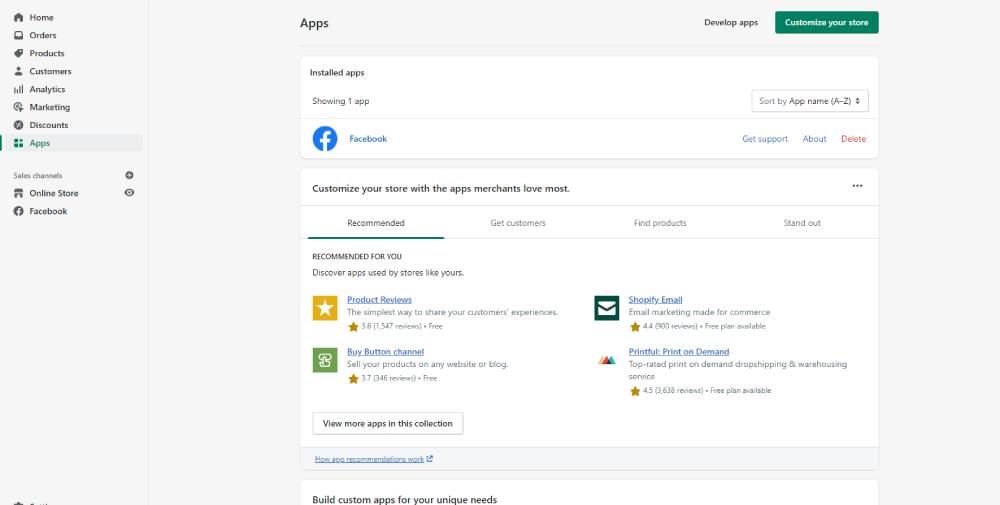Open Home from the sidebar
1000x505 pixels.
pyautogui.click(x=41, y=17)
